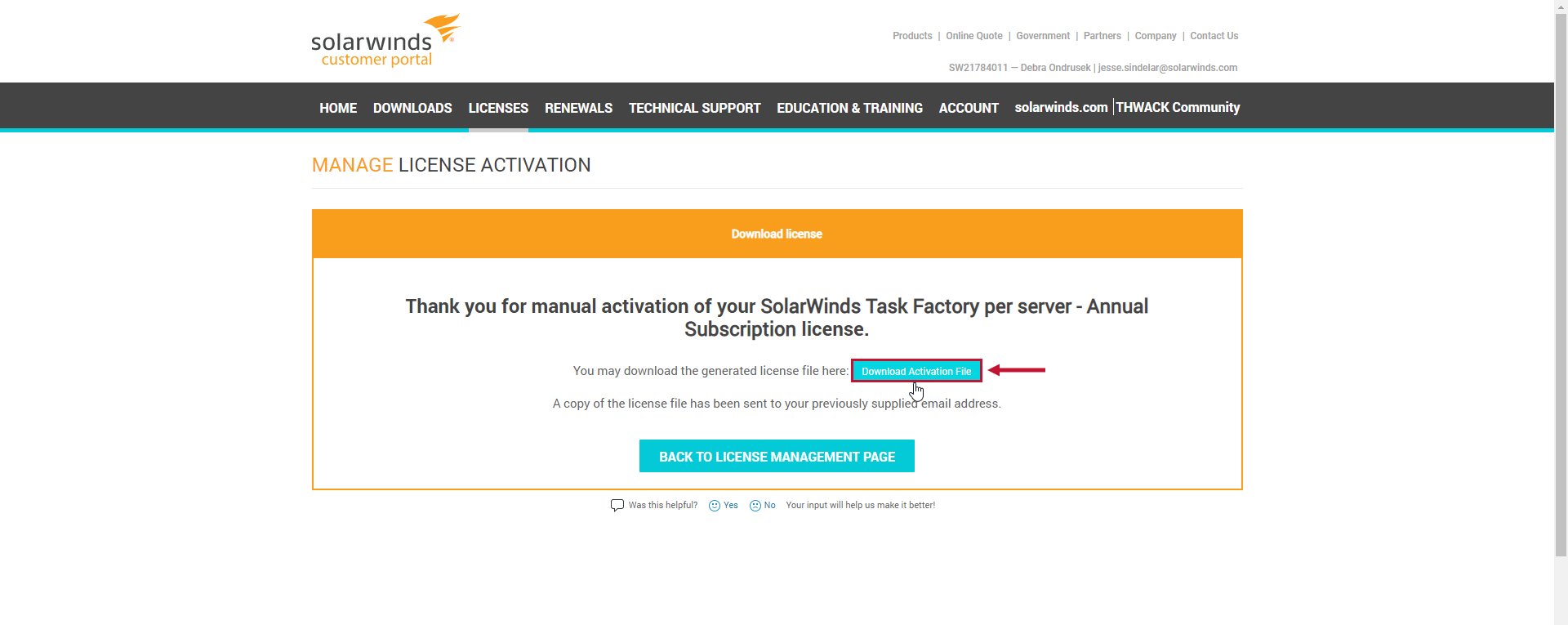Navigate to TECHNICAL SUPPORT
This screenshot has width=1568, height=625.
(x=694, y=108)
